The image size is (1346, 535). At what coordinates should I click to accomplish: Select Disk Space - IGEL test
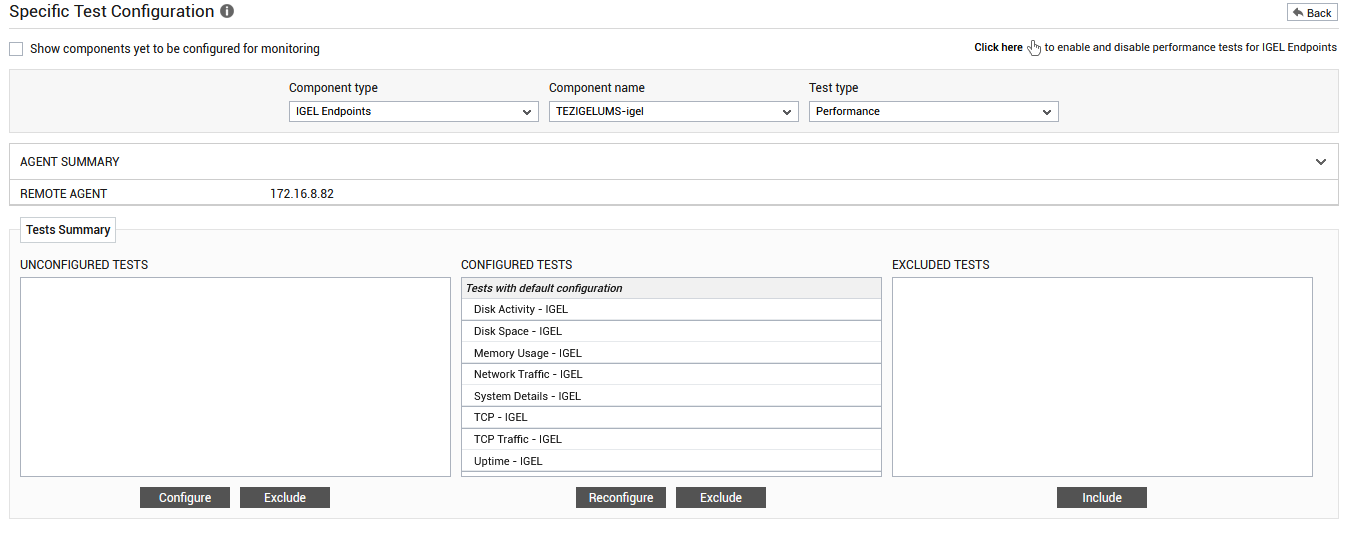(x=671, y=331)
